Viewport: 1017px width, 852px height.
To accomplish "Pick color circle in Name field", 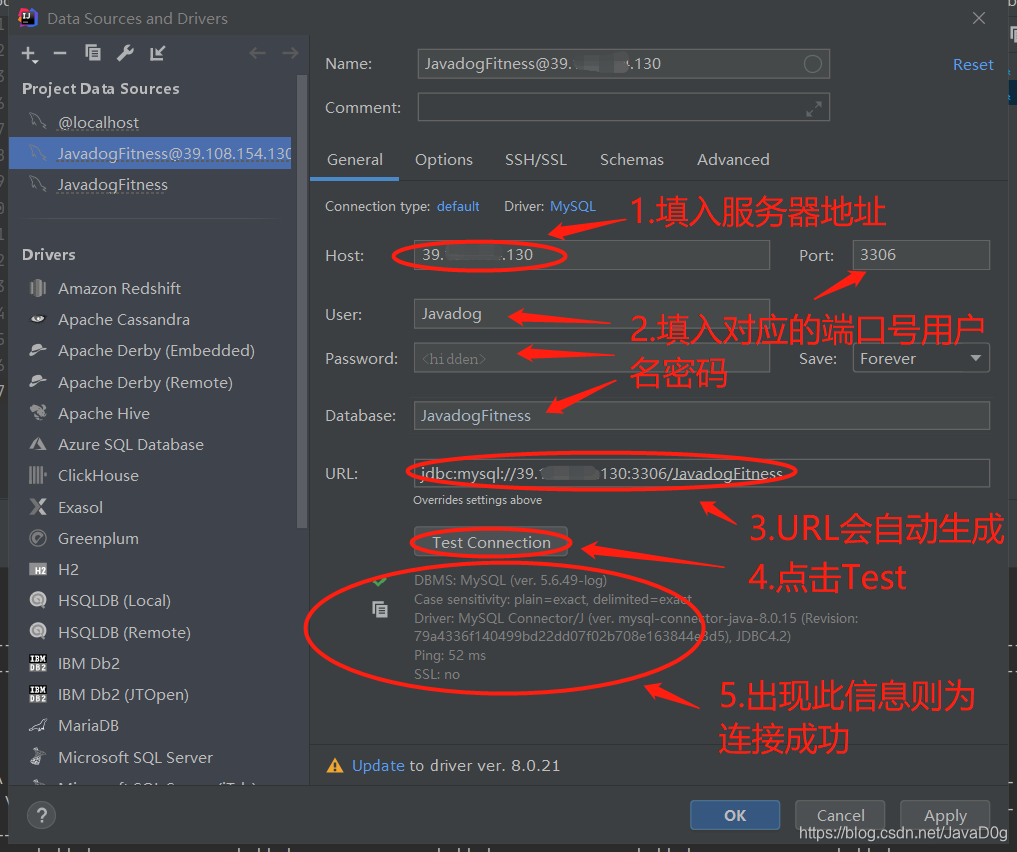I will (x=813, y=64).
